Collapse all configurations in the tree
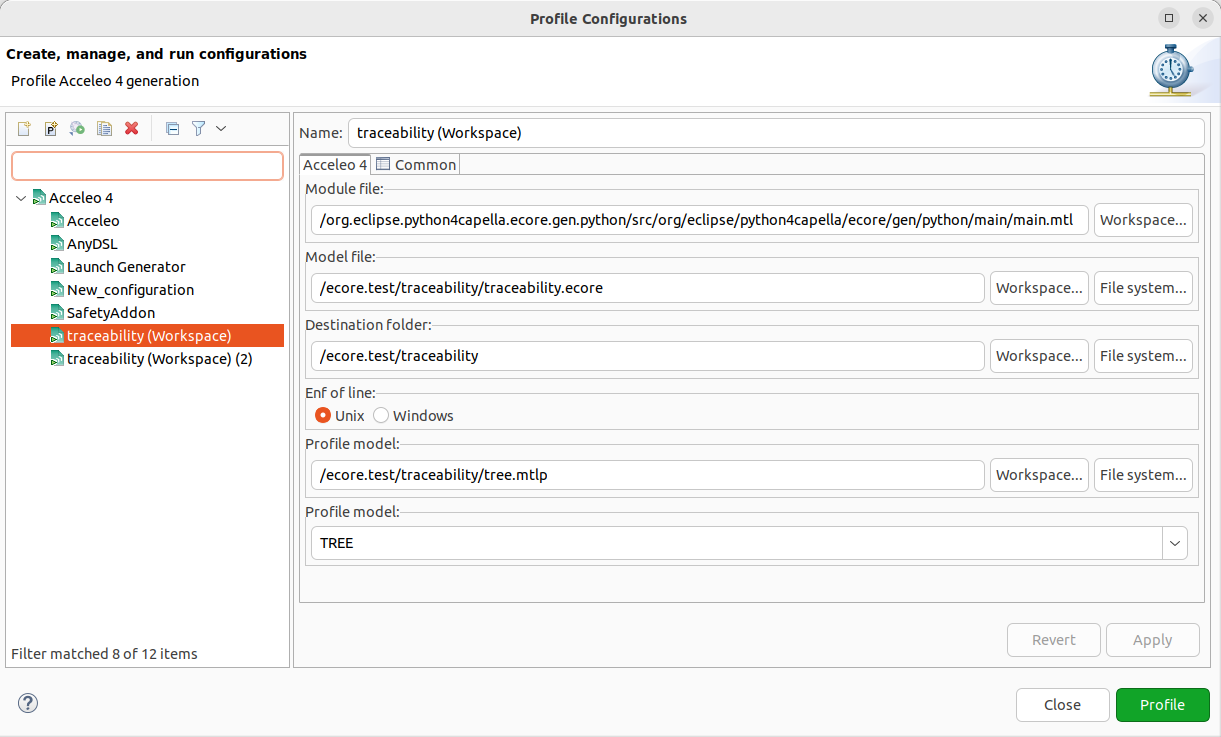 coord(172,128)
